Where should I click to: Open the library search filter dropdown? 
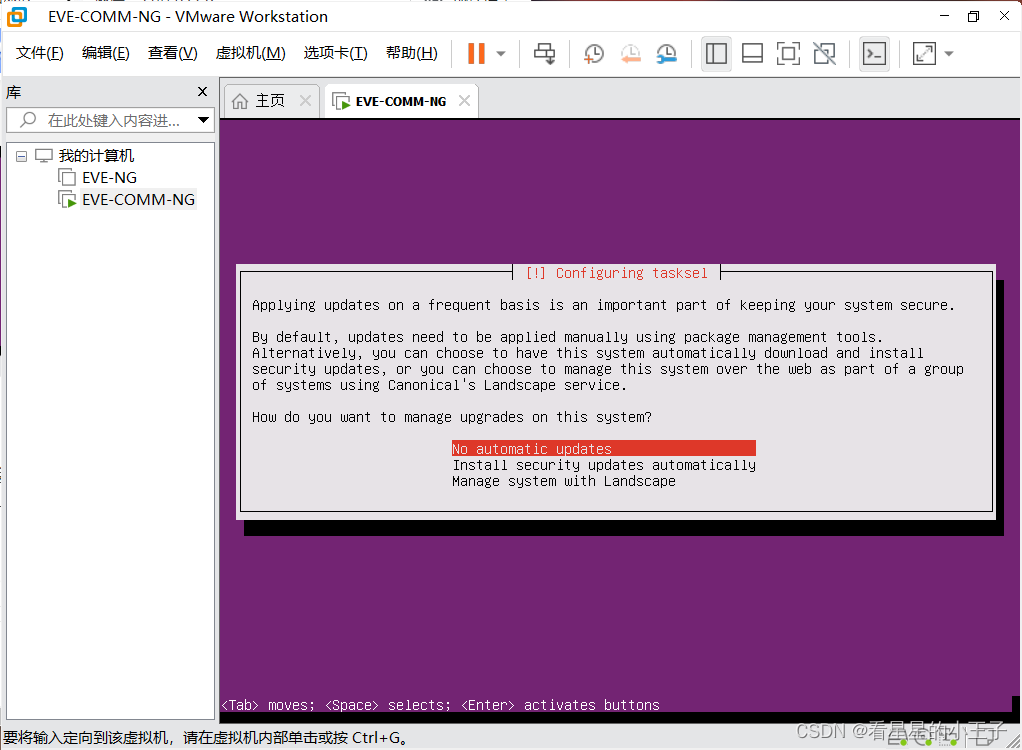203,120
